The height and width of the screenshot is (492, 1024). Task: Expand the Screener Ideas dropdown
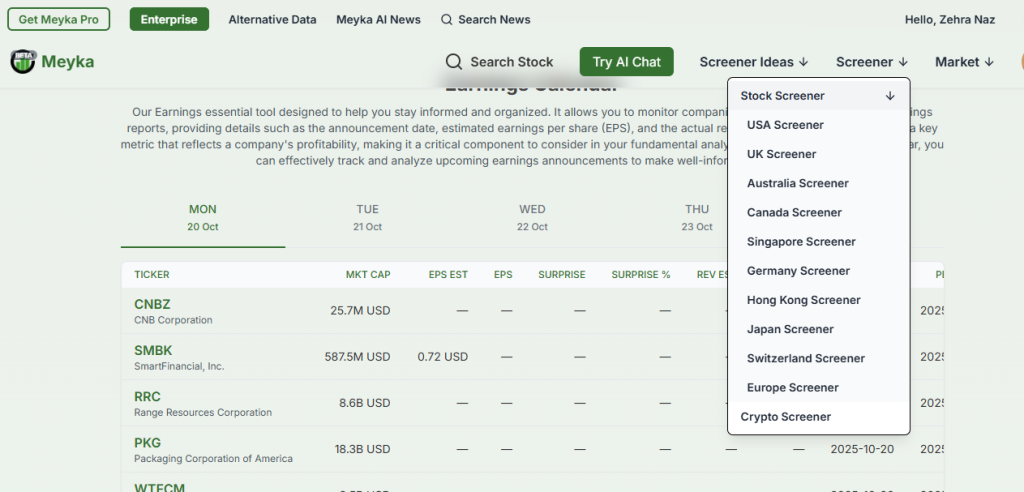(x=754, y=62)
